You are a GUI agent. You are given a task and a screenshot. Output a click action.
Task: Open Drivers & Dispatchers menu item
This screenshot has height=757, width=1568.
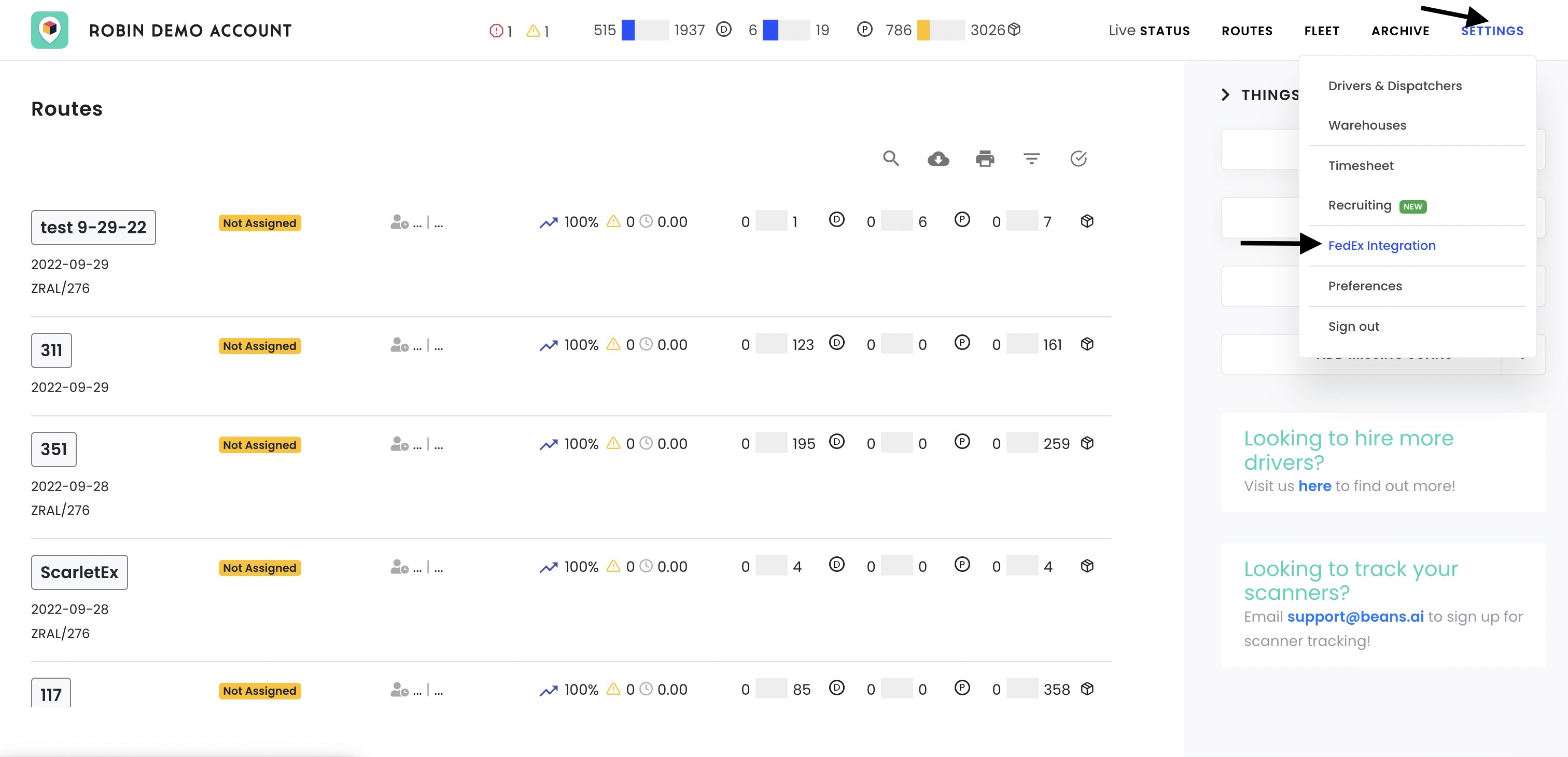(x=1394, y=86)
